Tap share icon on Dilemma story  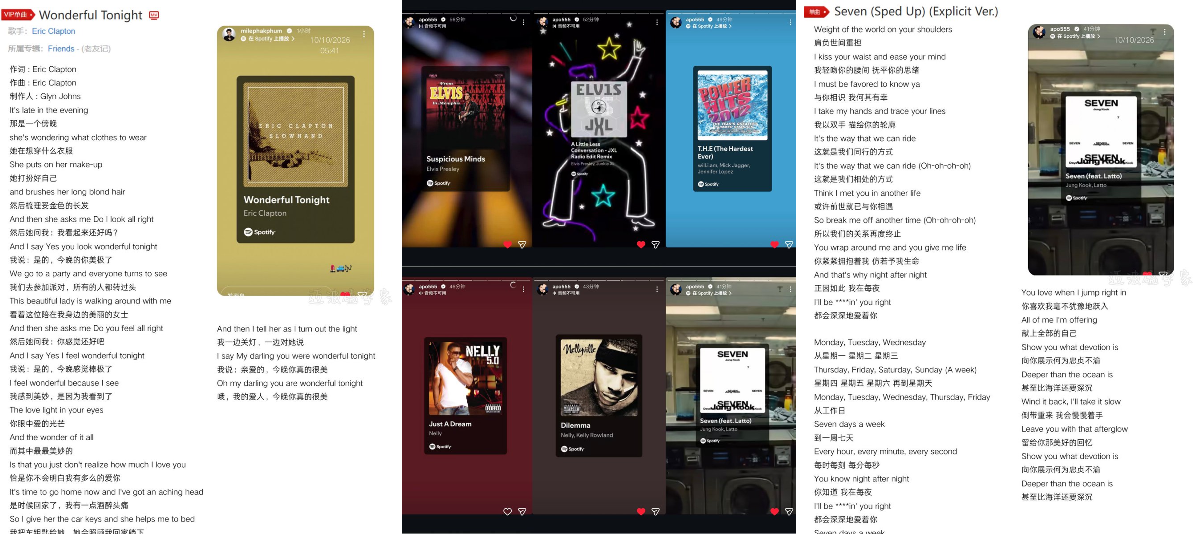click(x=655, y=511)
